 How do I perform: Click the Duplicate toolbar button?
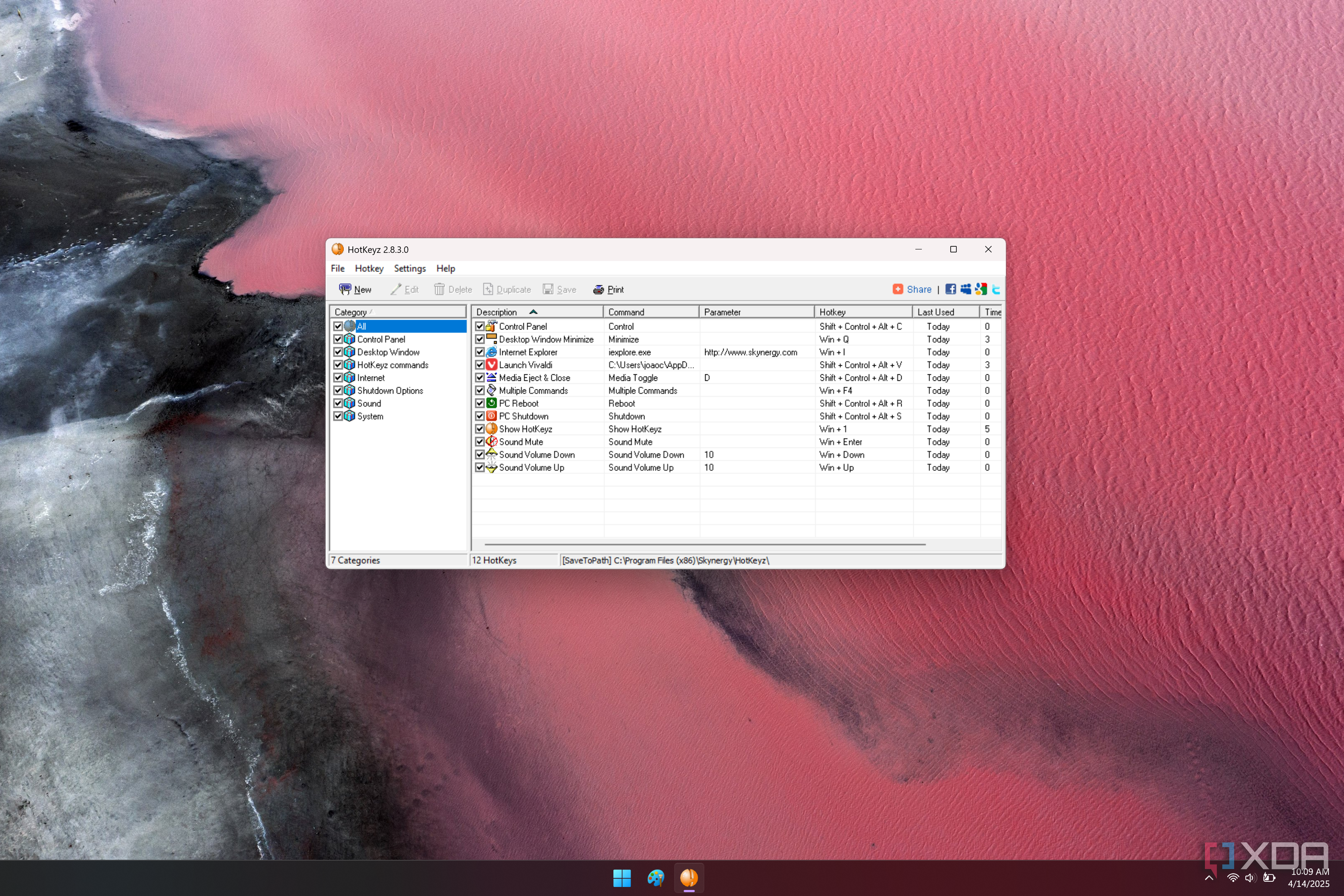pyautogui.click(x=507, y=290)
